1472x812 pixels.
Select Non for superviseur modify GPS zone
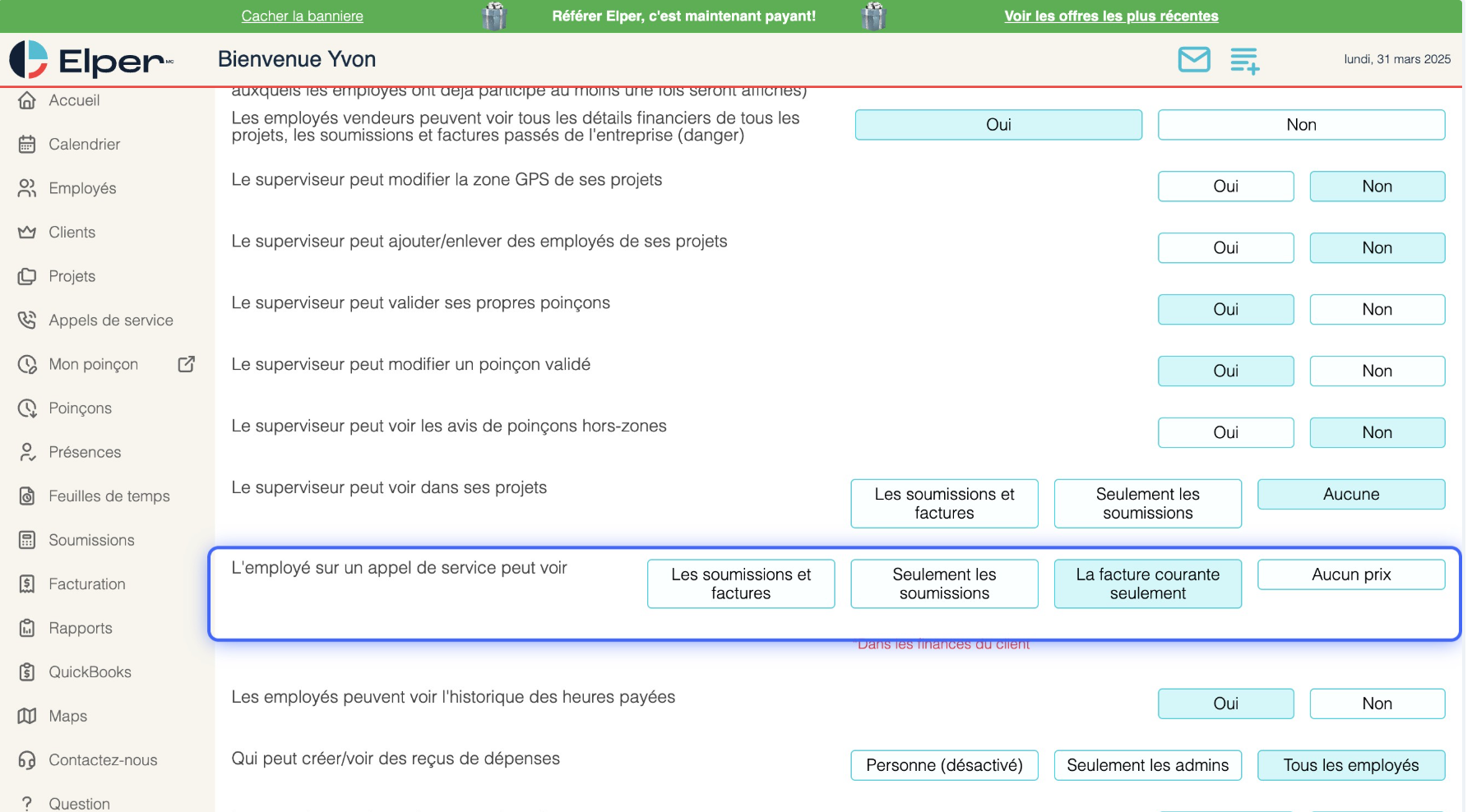pos(1377,187)
